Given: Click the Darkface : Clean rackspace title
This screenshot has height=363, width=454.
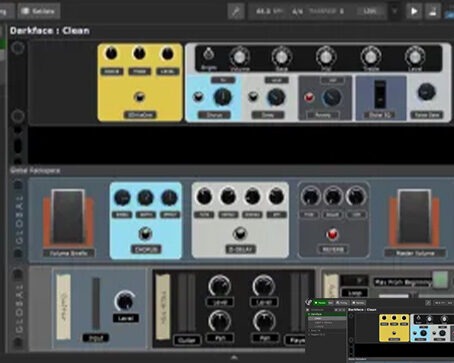Looking at the screenshot, I should [x=50, y=31].
